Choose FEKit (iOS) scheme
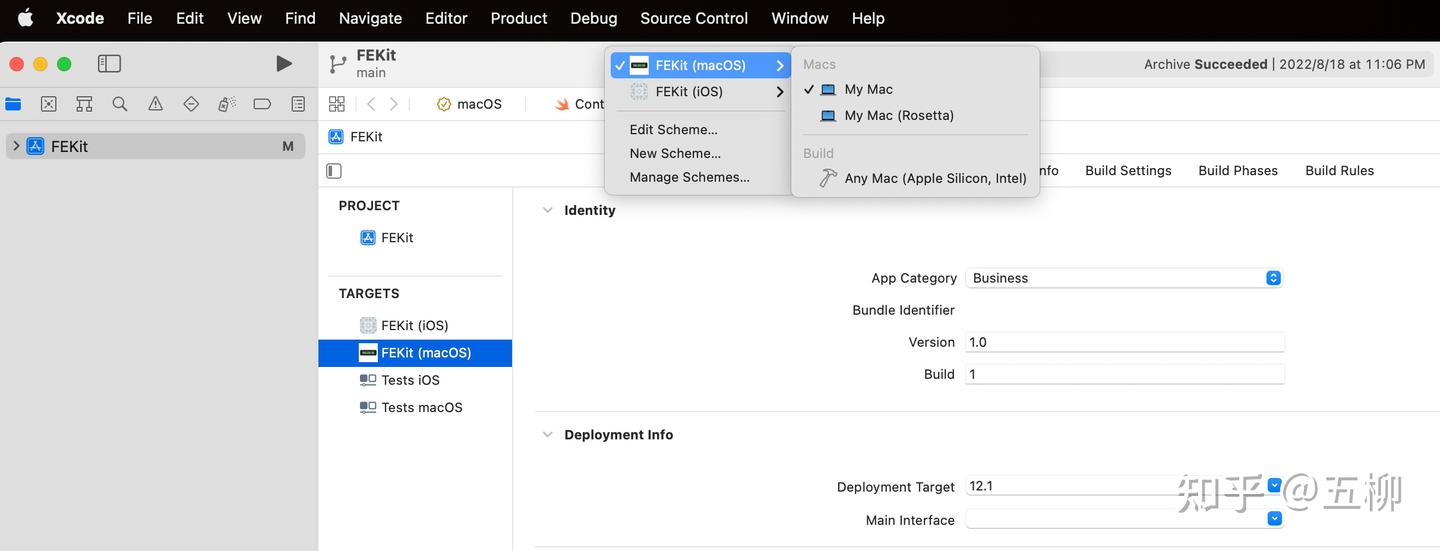 (700, 92)
